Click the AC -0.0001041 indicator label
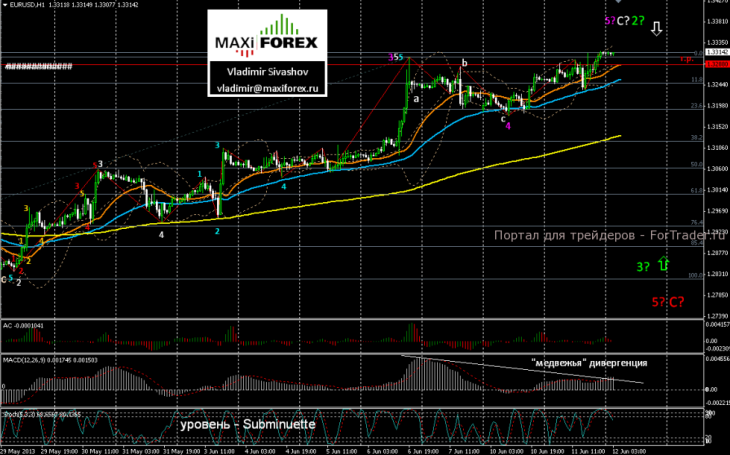The height and width of the screenshot is (455, 730). coord(23,326)
